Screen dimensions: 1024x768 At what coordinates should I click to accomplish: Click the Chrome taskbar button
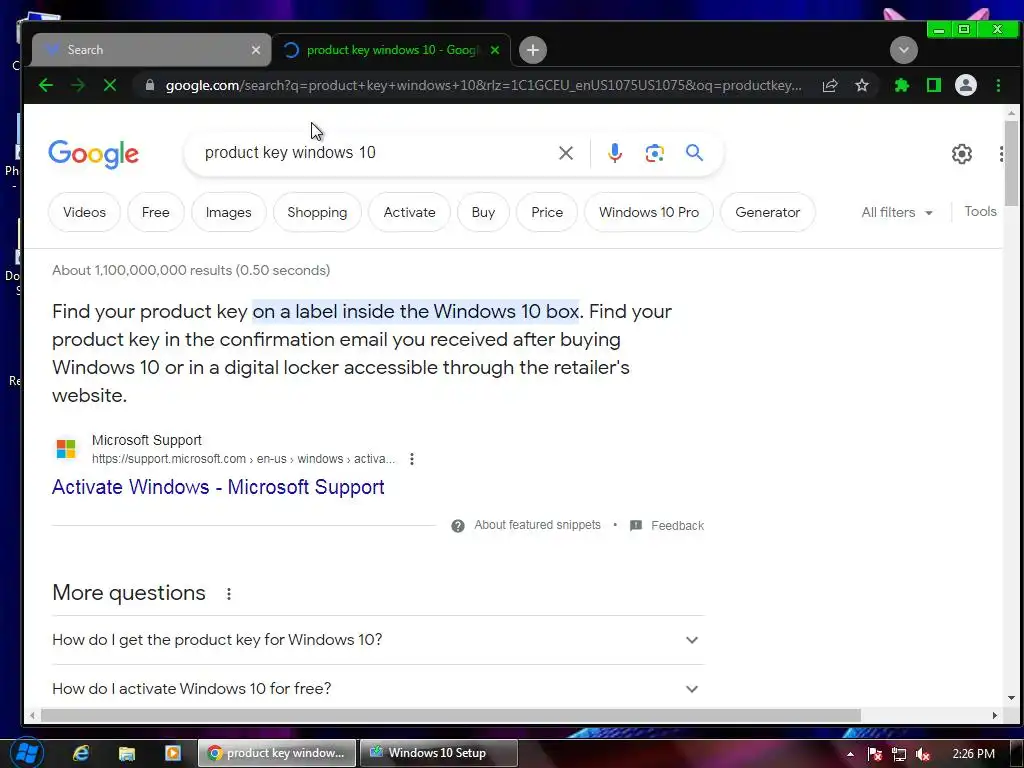point(277,753)
